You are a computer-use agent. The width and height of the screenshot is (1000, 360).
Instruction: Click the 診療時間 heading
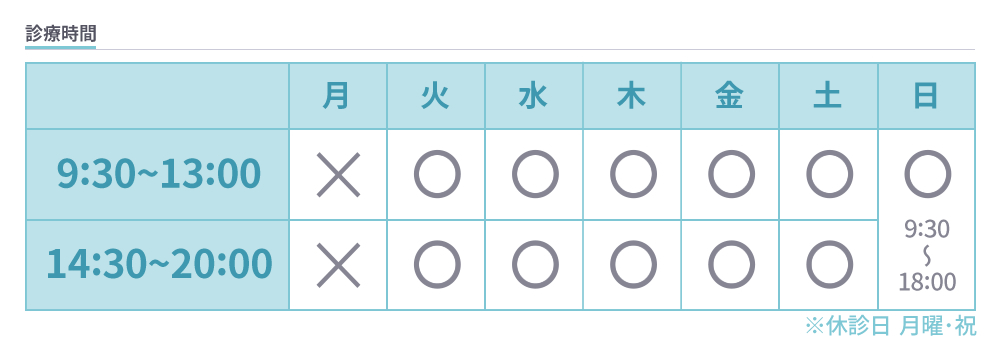pos(61,33)
